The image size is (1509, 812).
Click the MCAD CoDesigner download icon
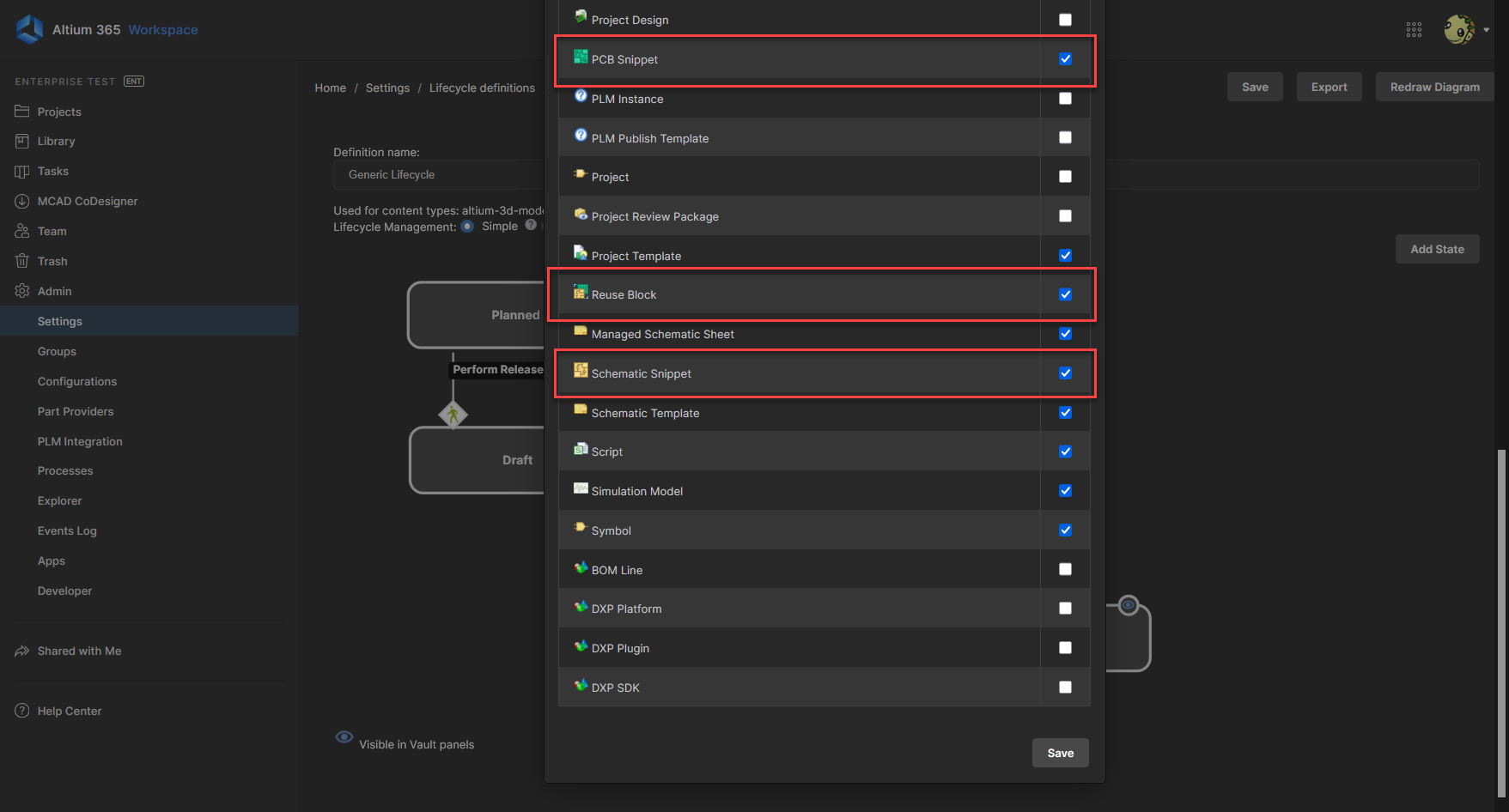coord(22,201)
